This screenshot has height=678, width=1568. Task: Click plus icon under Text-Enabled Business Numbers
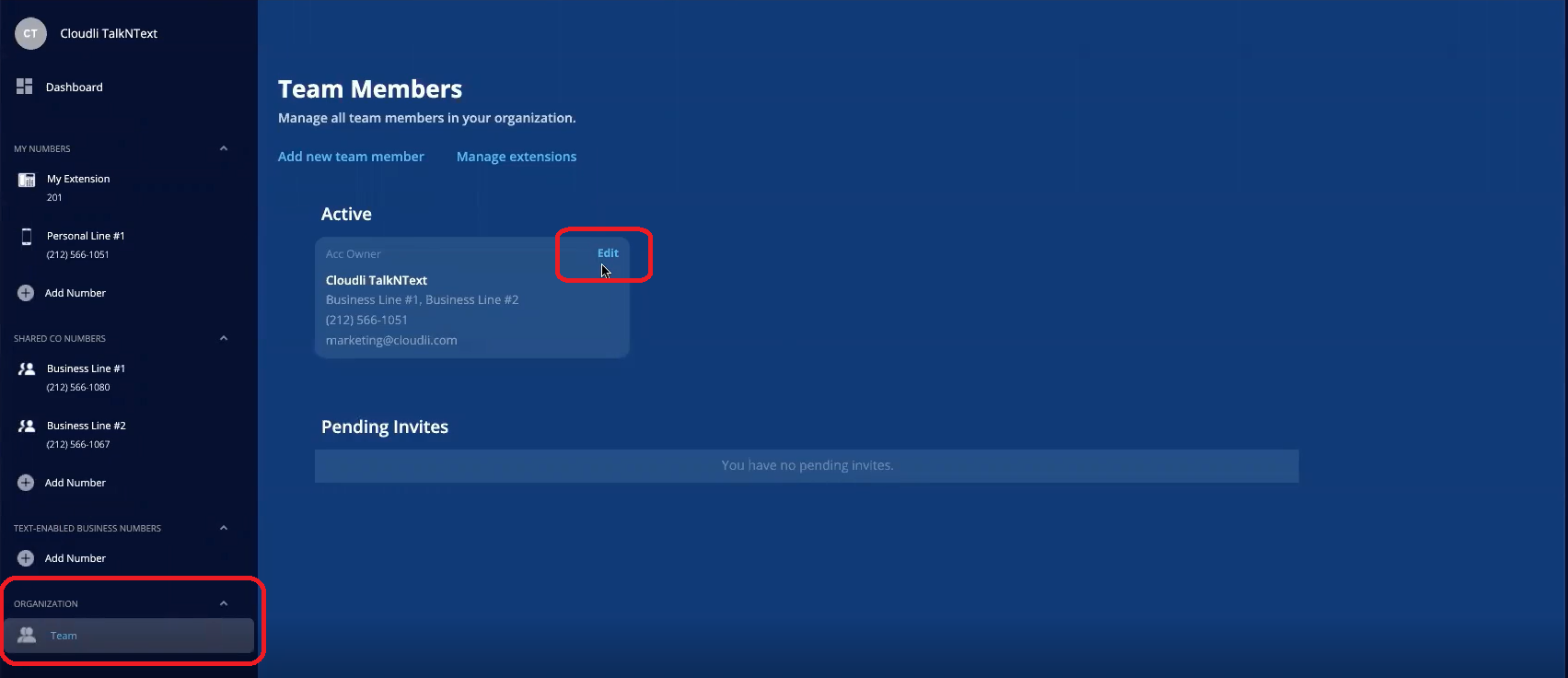point(26,558)
